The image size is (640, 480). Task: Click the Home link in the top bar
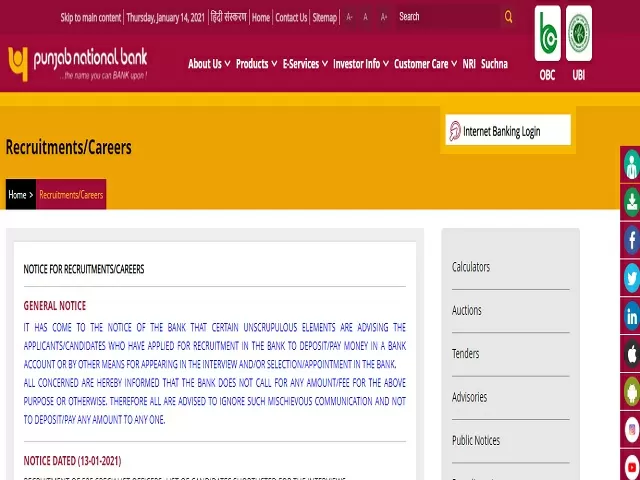[261, 18]
